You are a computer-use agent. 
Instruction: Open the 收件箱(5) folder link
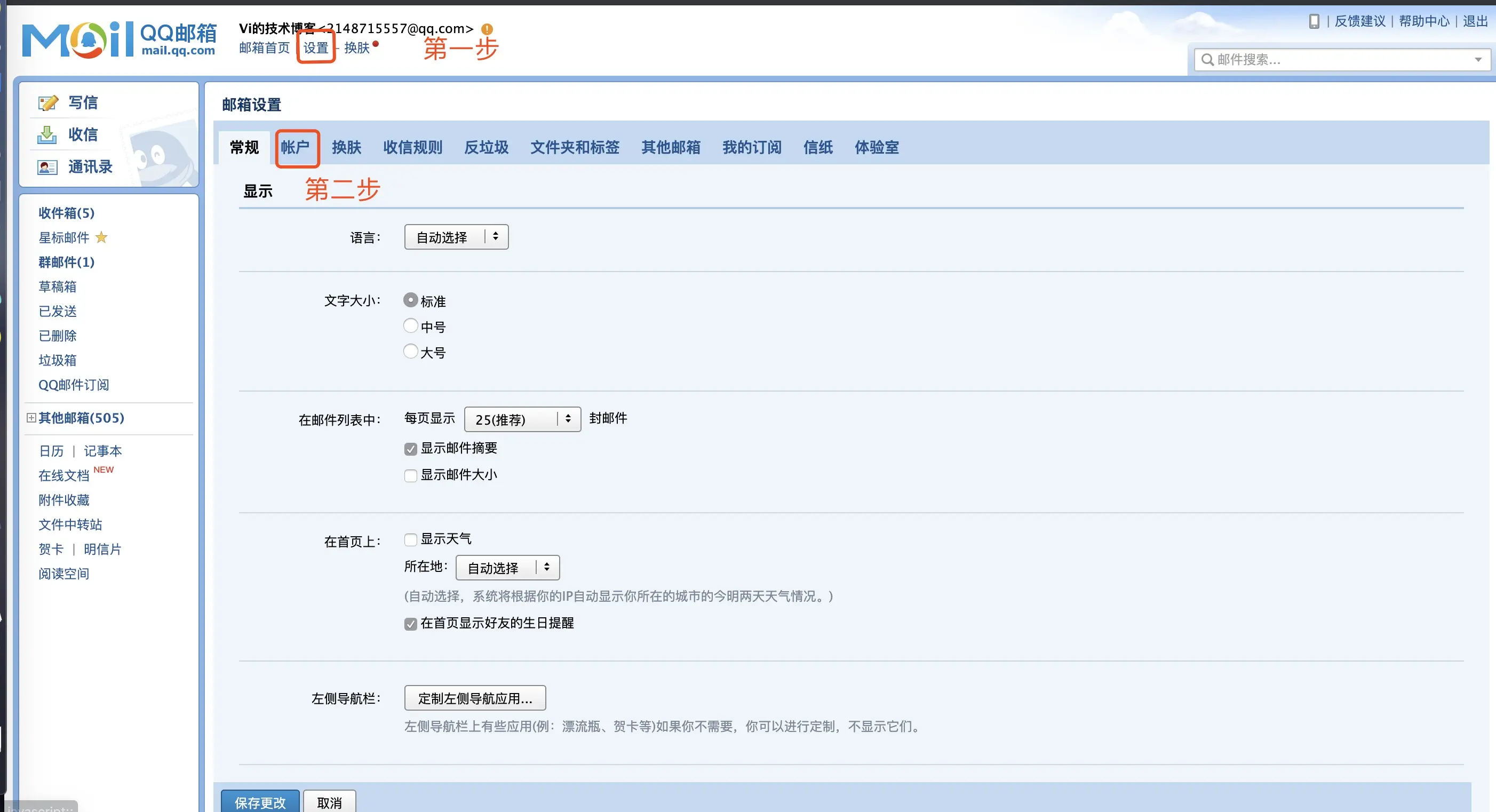[x=66, y=213]
